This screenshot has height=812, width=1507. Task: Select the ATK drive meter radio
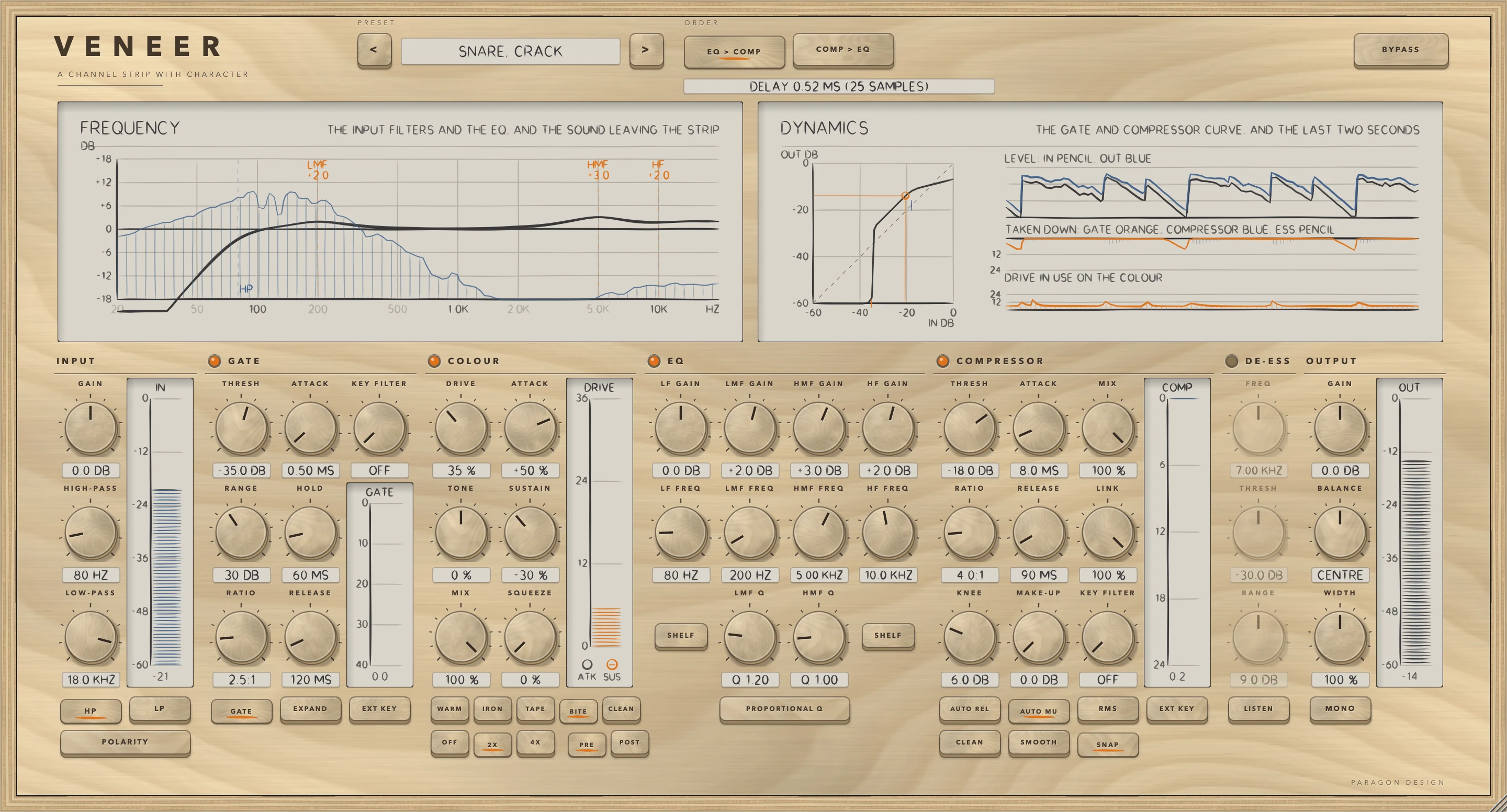587,664
